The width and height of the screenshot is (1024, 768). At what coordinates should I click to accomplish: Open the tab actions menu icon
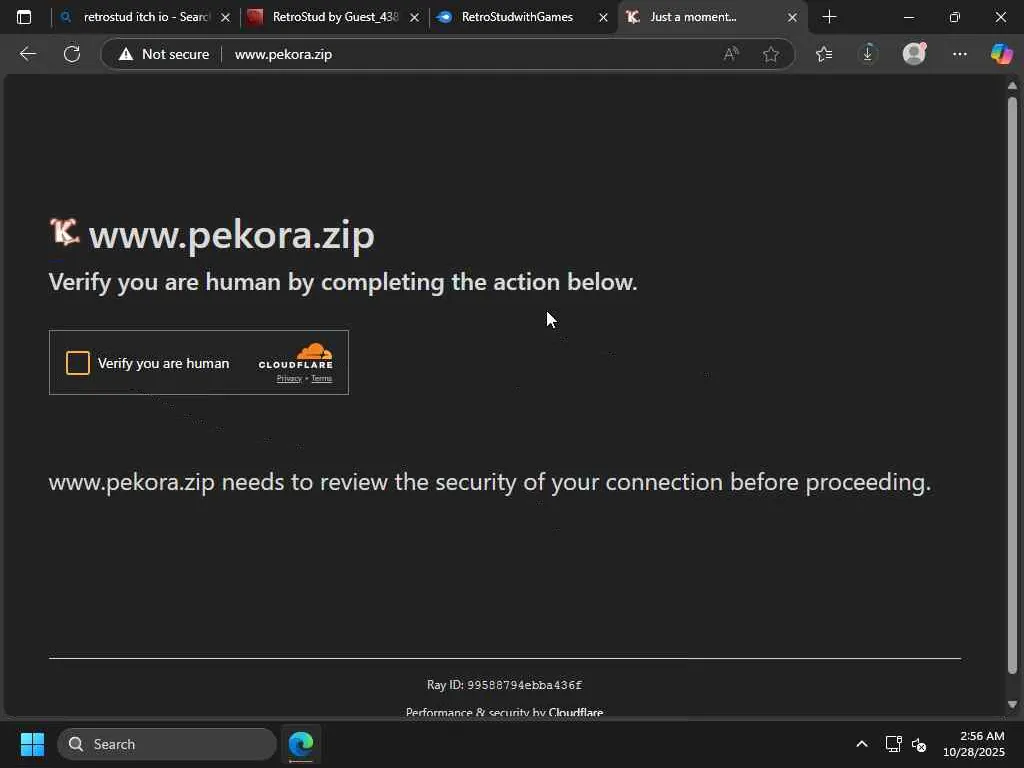point(24,17)
